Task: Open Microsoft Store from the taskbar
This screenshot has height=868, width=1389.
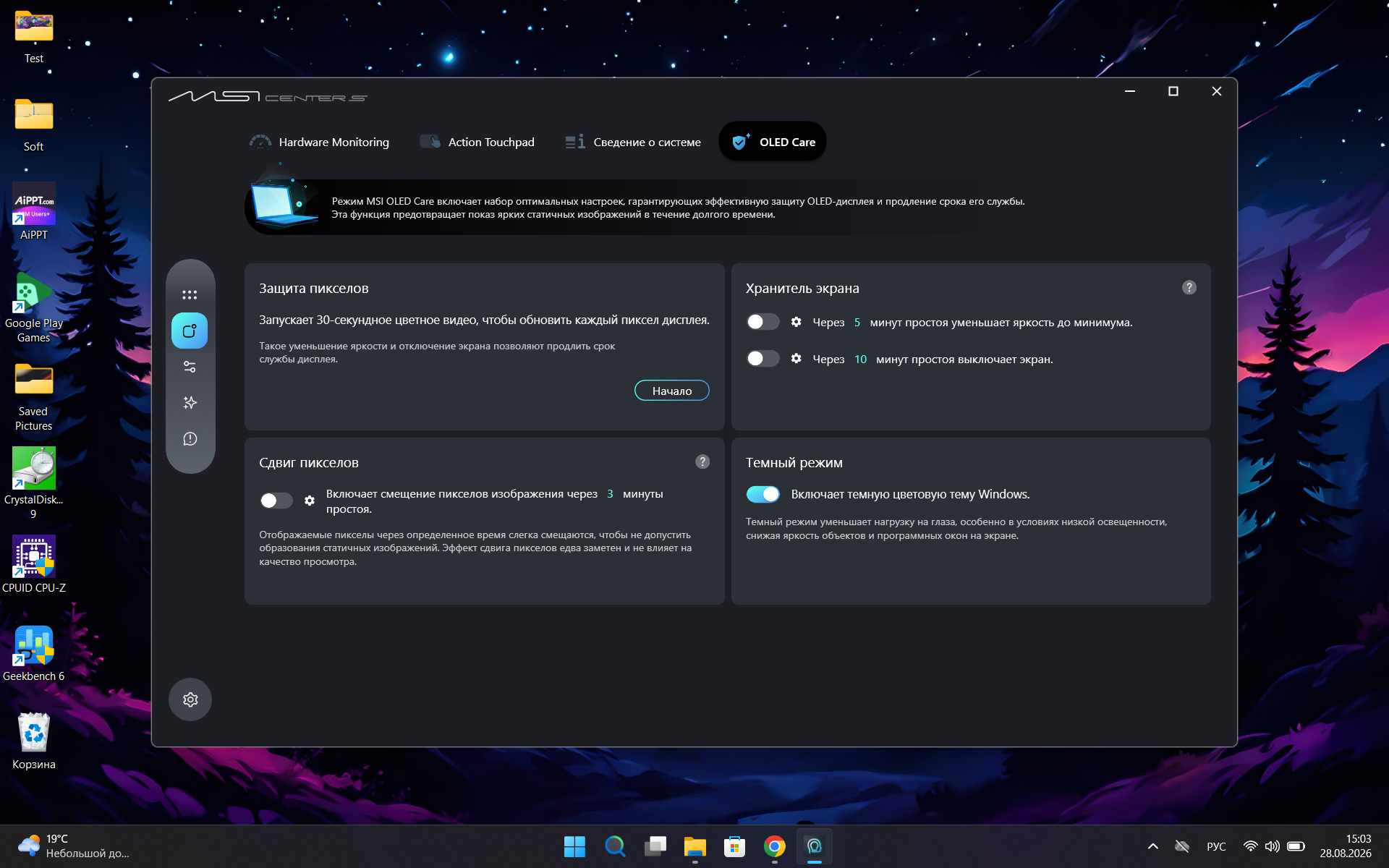Action: tap(735, 846)
